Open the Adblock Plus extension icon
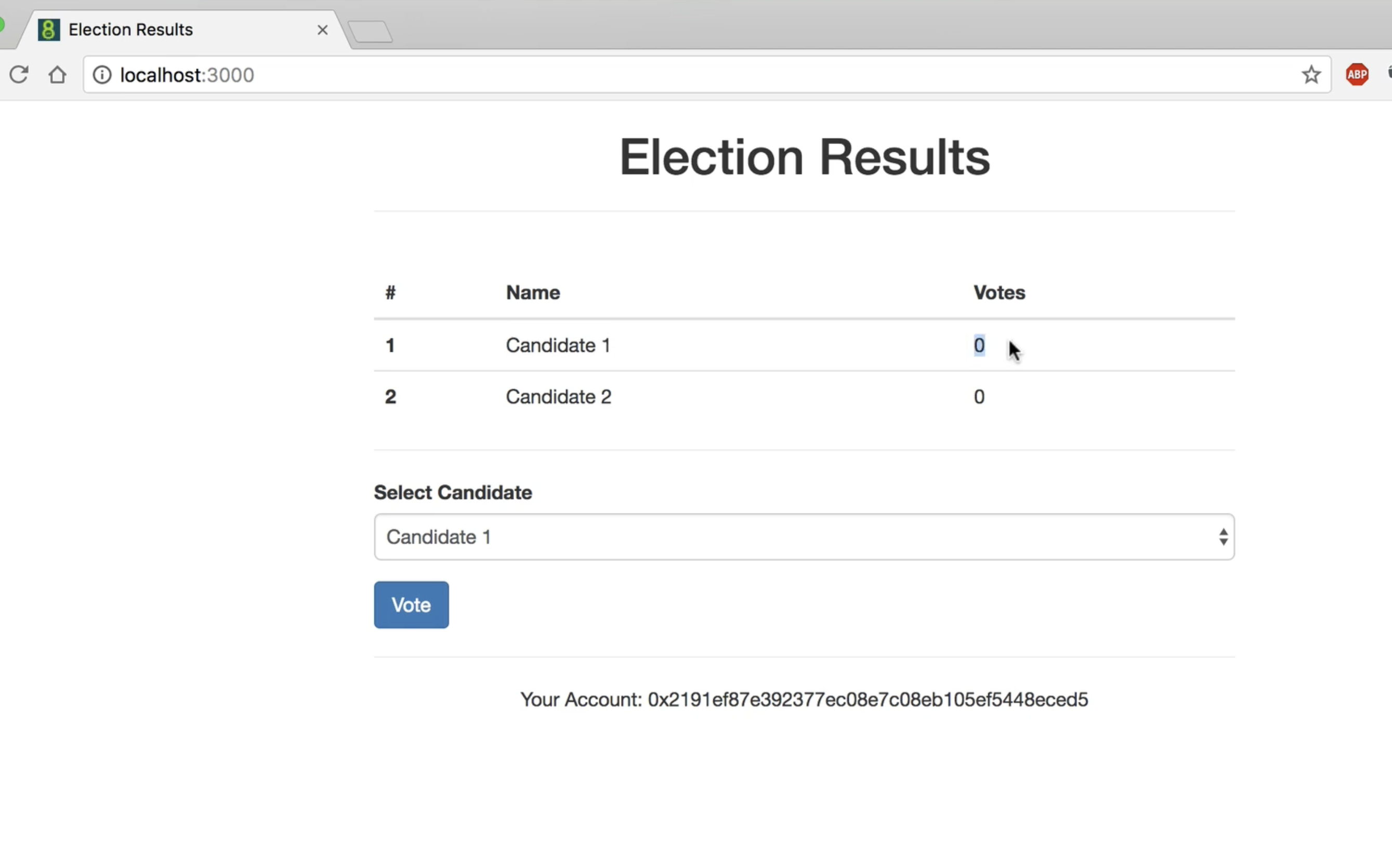The image size is (1392, 868). click(1357, 75)
